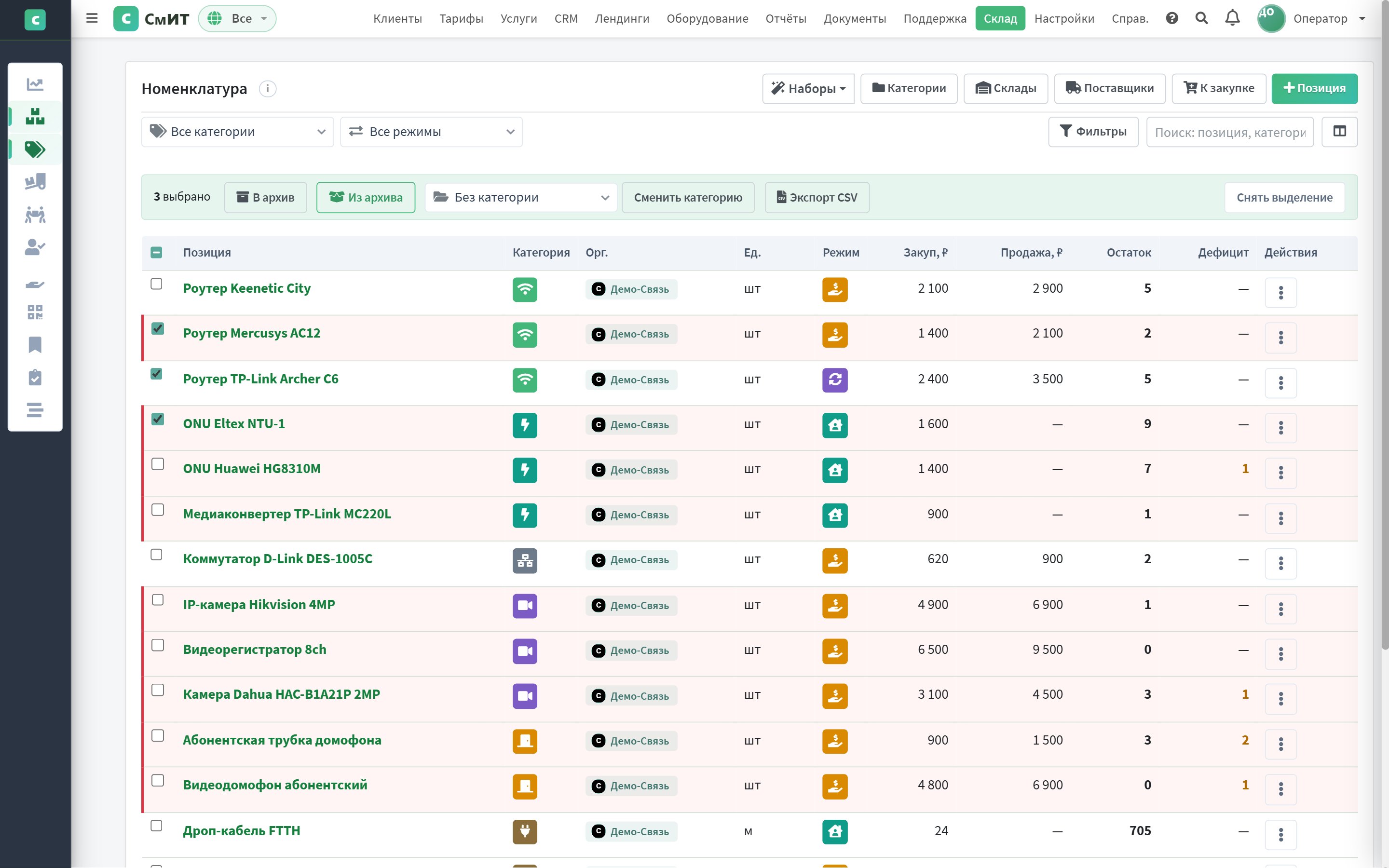Click the info icon beside Номенклатура
The image size is (1389, 868).
268,88
